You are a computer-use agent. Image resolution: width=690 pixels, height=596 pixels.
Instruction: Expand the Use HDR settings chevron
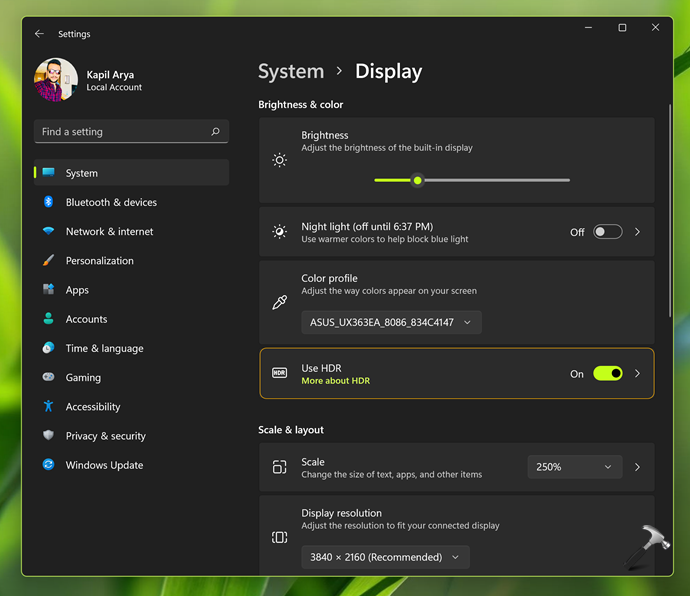tap(638, 373)
